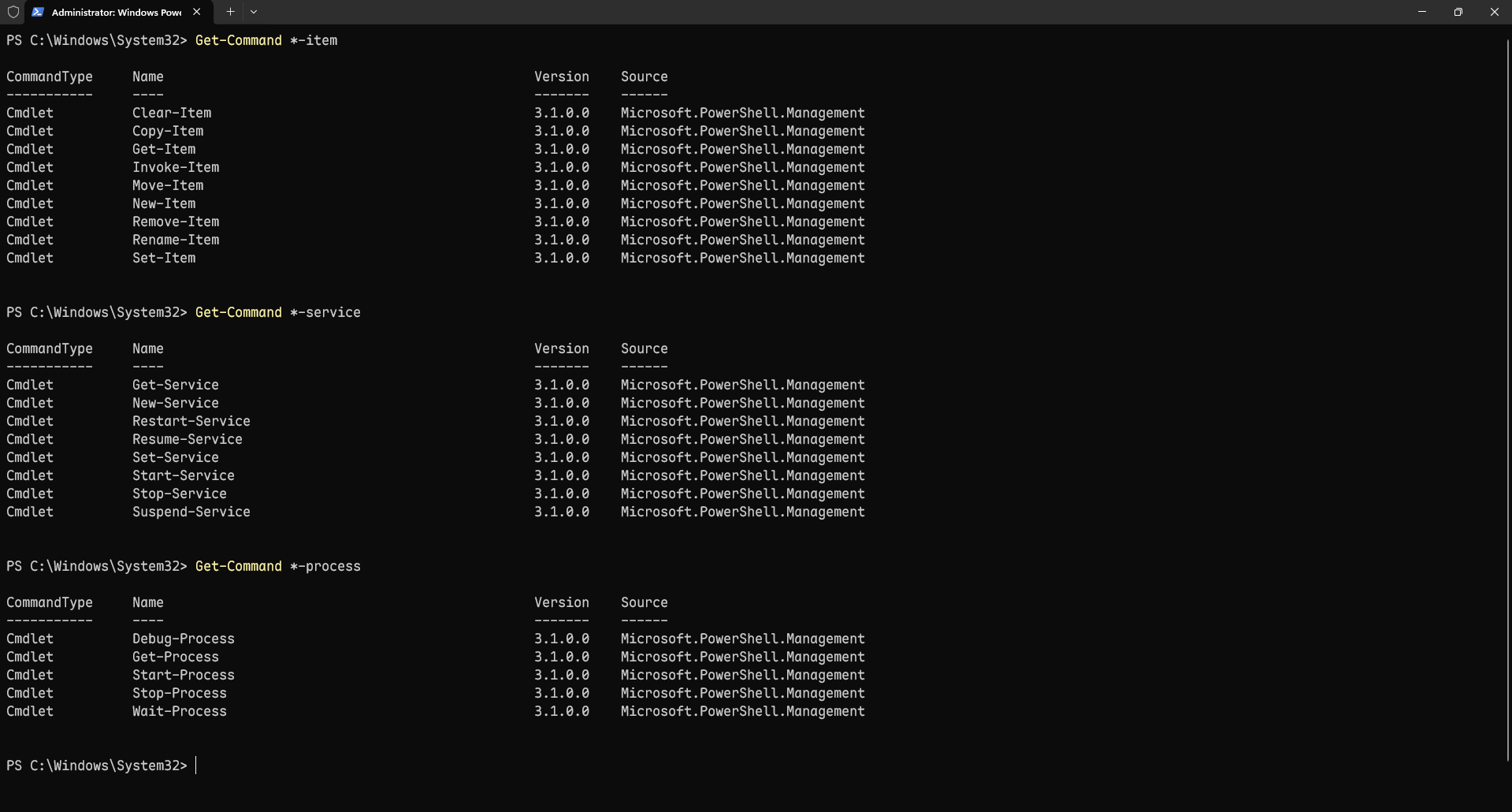Restore down the terminal window
The height and width of the screenshot is (812, 1512).
point(1458,12)
